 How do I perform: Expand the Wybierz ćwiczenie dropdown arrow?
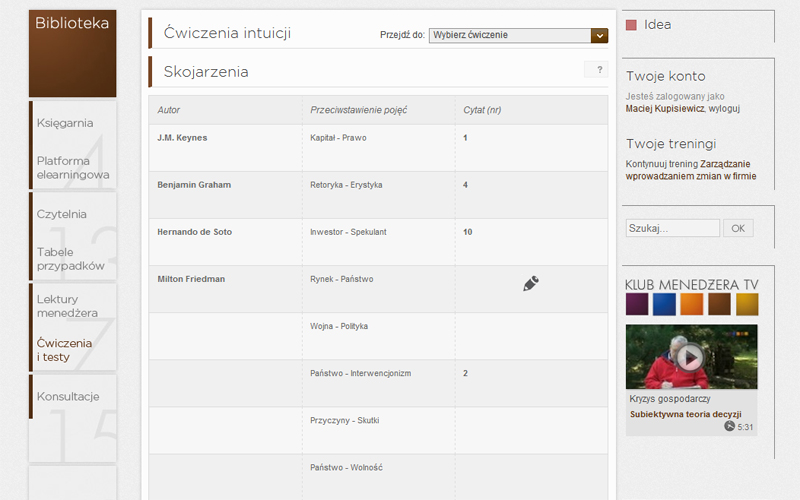(x=599, y=35)
